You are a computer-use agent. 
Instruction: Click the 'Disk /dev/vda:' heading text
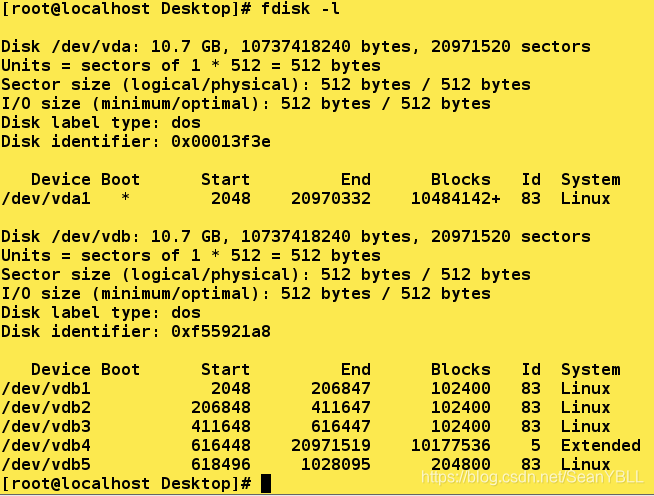pyautogui.click(x=71, y=46)
